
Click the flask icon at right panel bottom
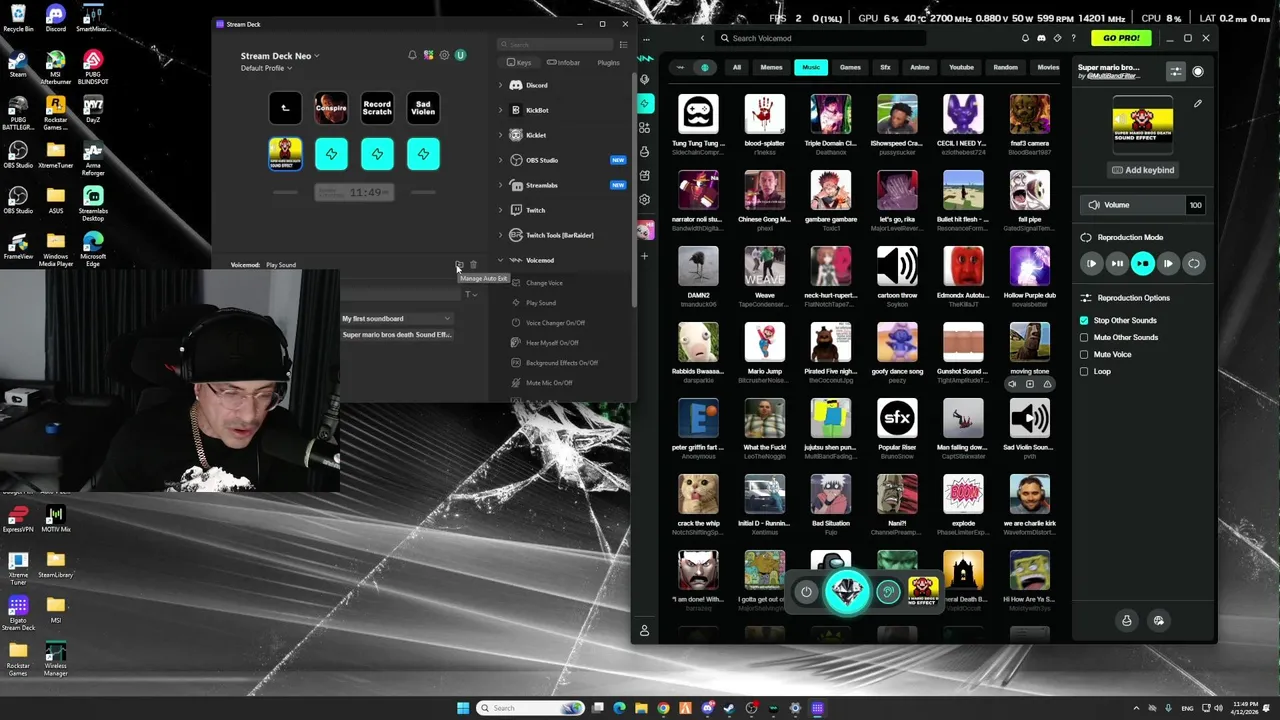1127,621
